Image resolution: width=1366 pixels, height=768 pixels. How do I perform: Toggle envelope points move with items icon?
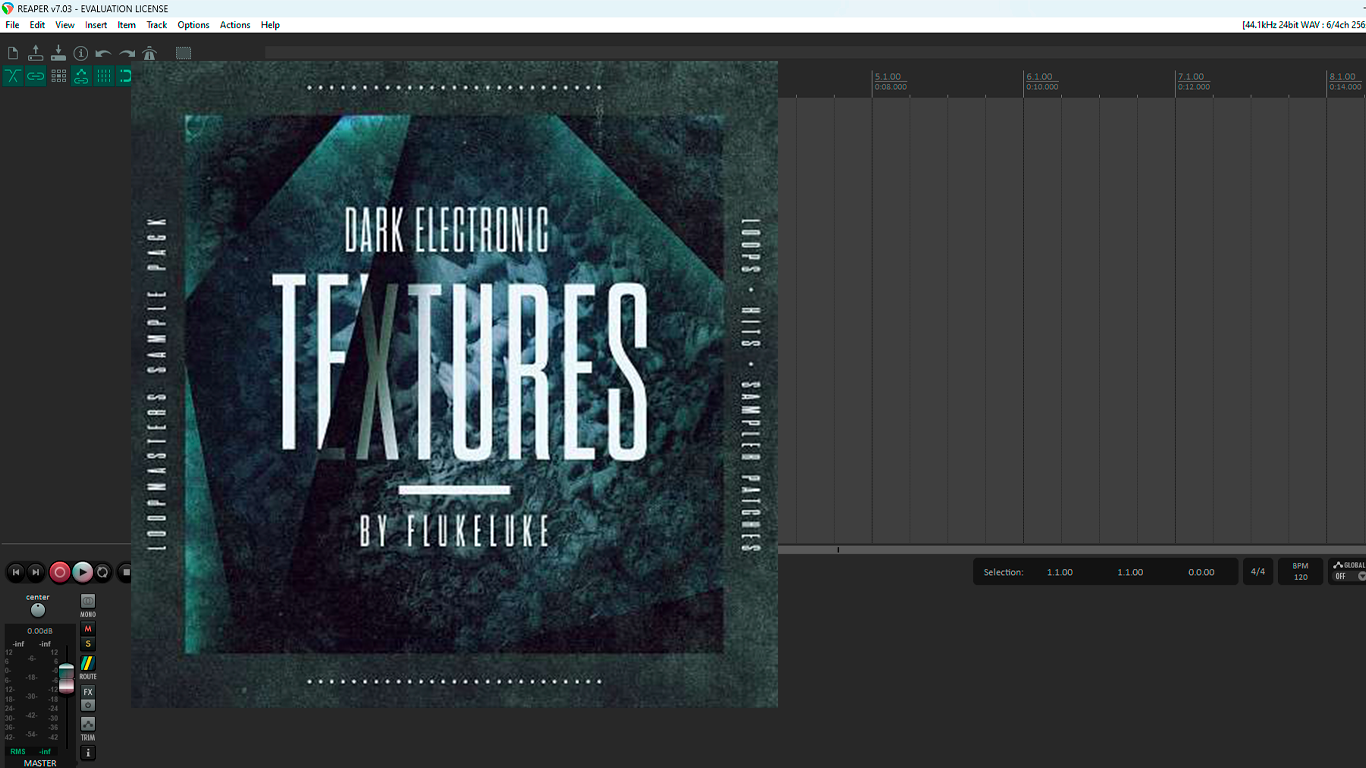81,76
